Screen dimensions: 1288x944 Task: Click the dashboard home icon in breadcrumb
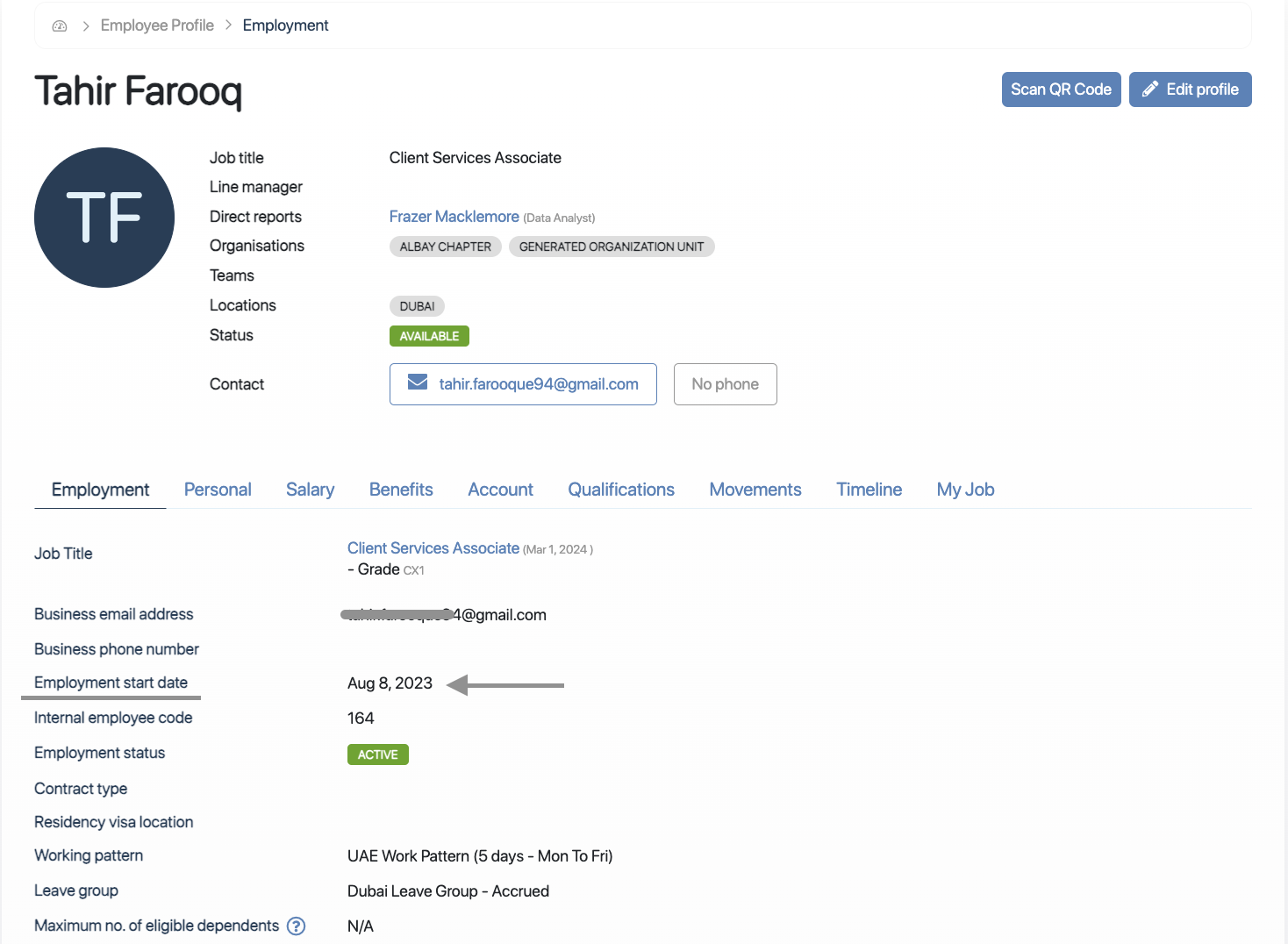60,26
